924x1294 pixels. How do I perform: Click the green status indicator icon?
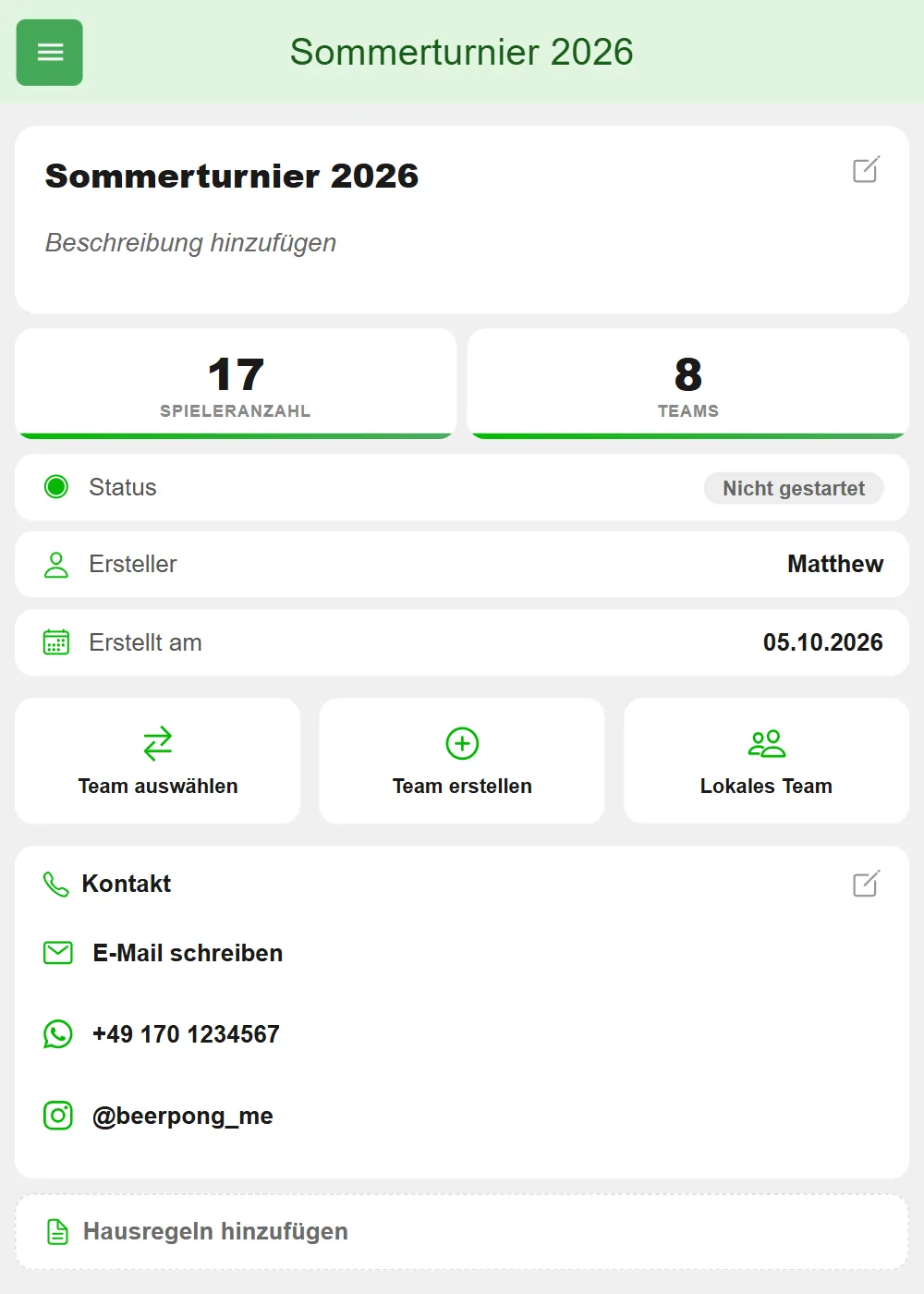point(56,487)
